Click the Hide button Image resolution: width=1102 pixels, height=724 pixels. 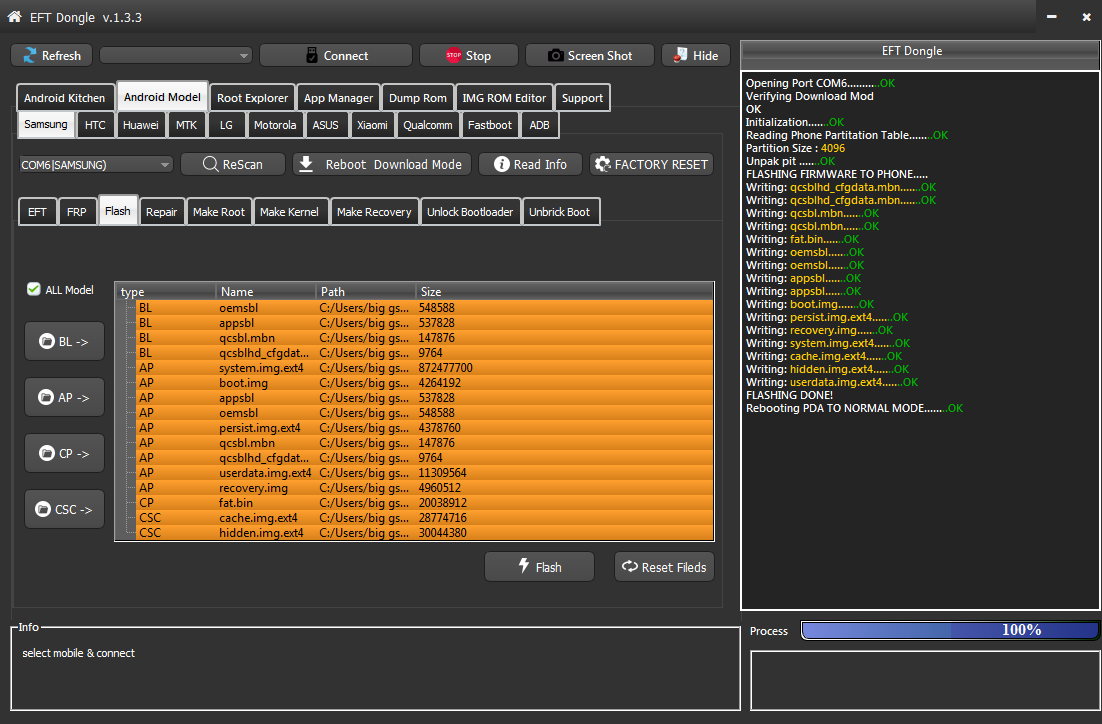pyautogui.click(x=696, y=56)
